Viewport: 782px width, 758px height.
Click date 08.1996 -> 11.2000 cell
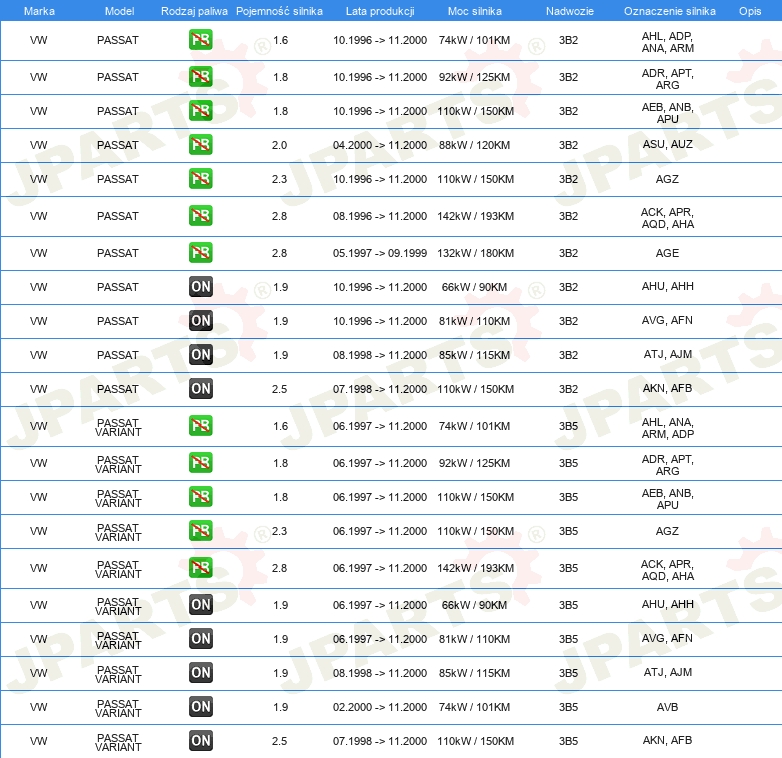tap(380, 216)
